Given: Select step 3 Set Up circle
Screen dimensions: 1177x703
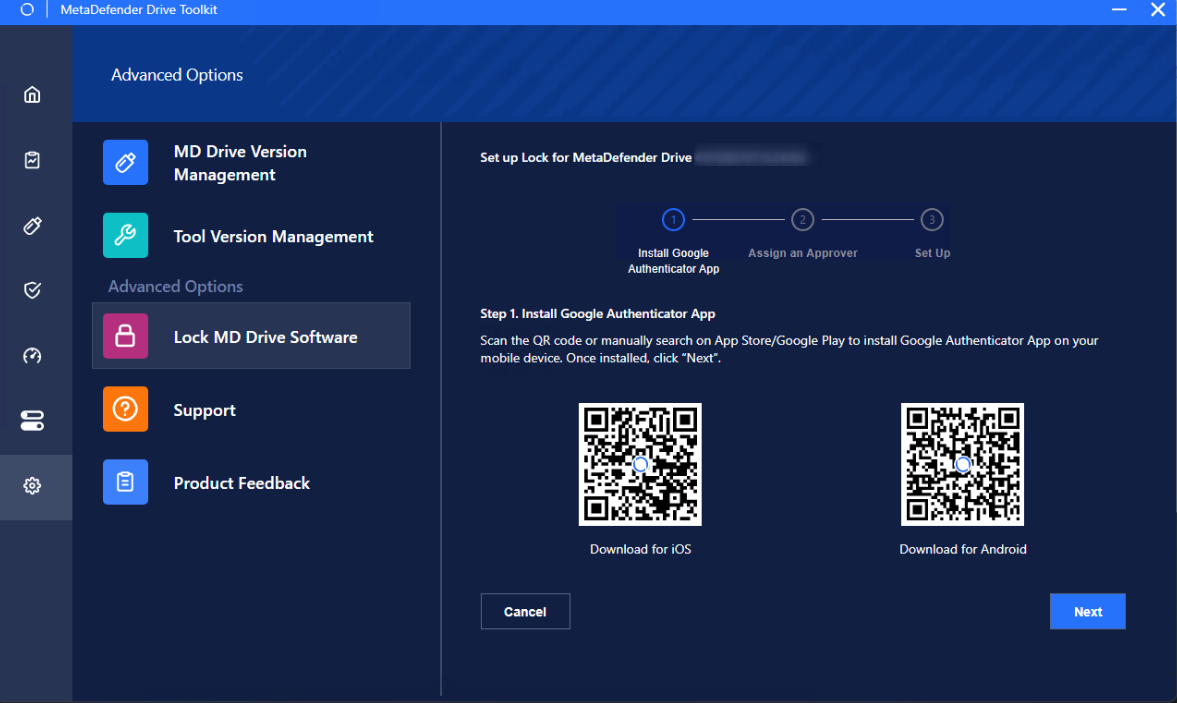Looking at the screenshot, I should click(x=932, y=220).
